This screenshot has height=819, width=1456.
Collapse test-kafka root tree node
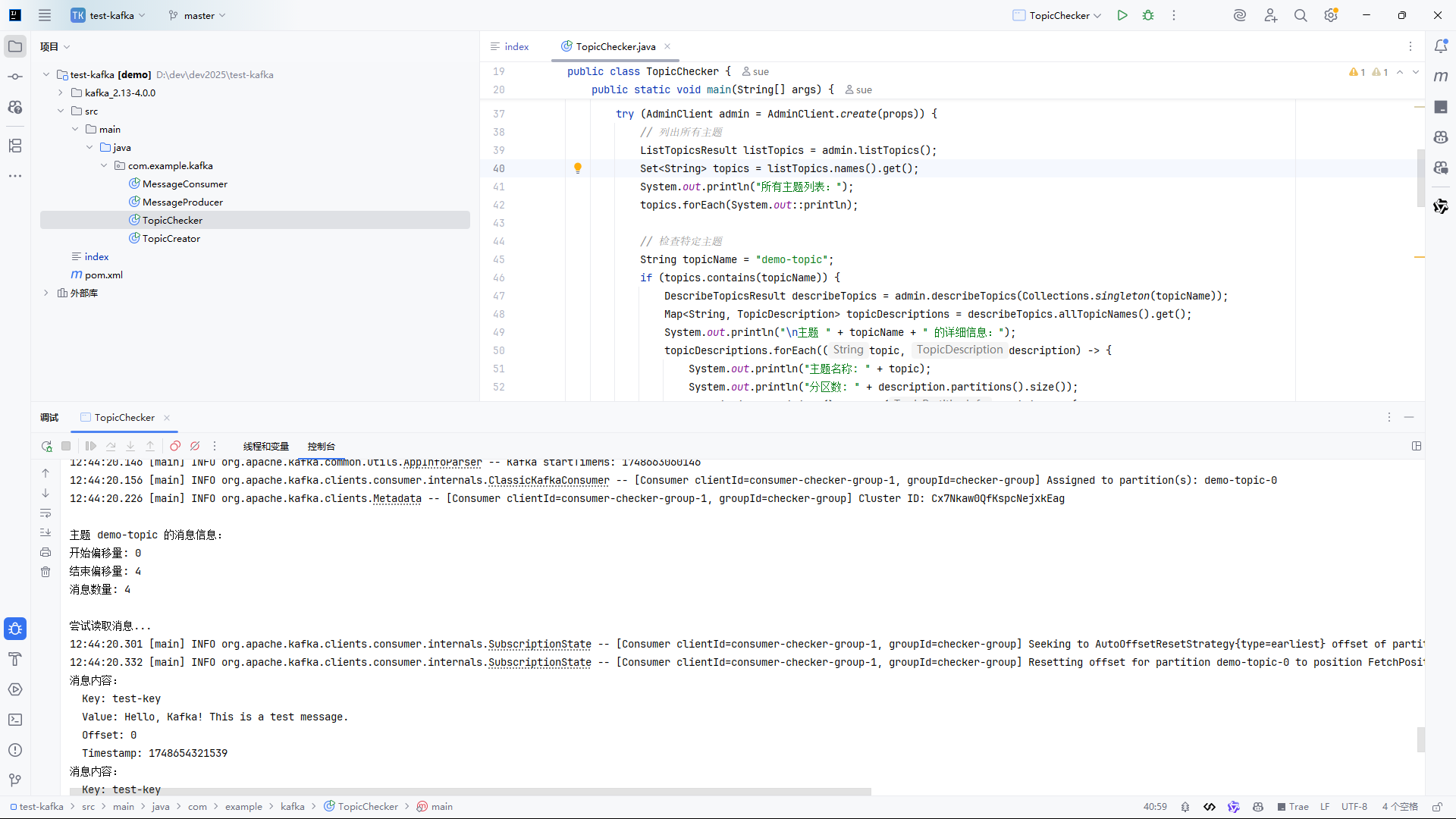[46, 74]
